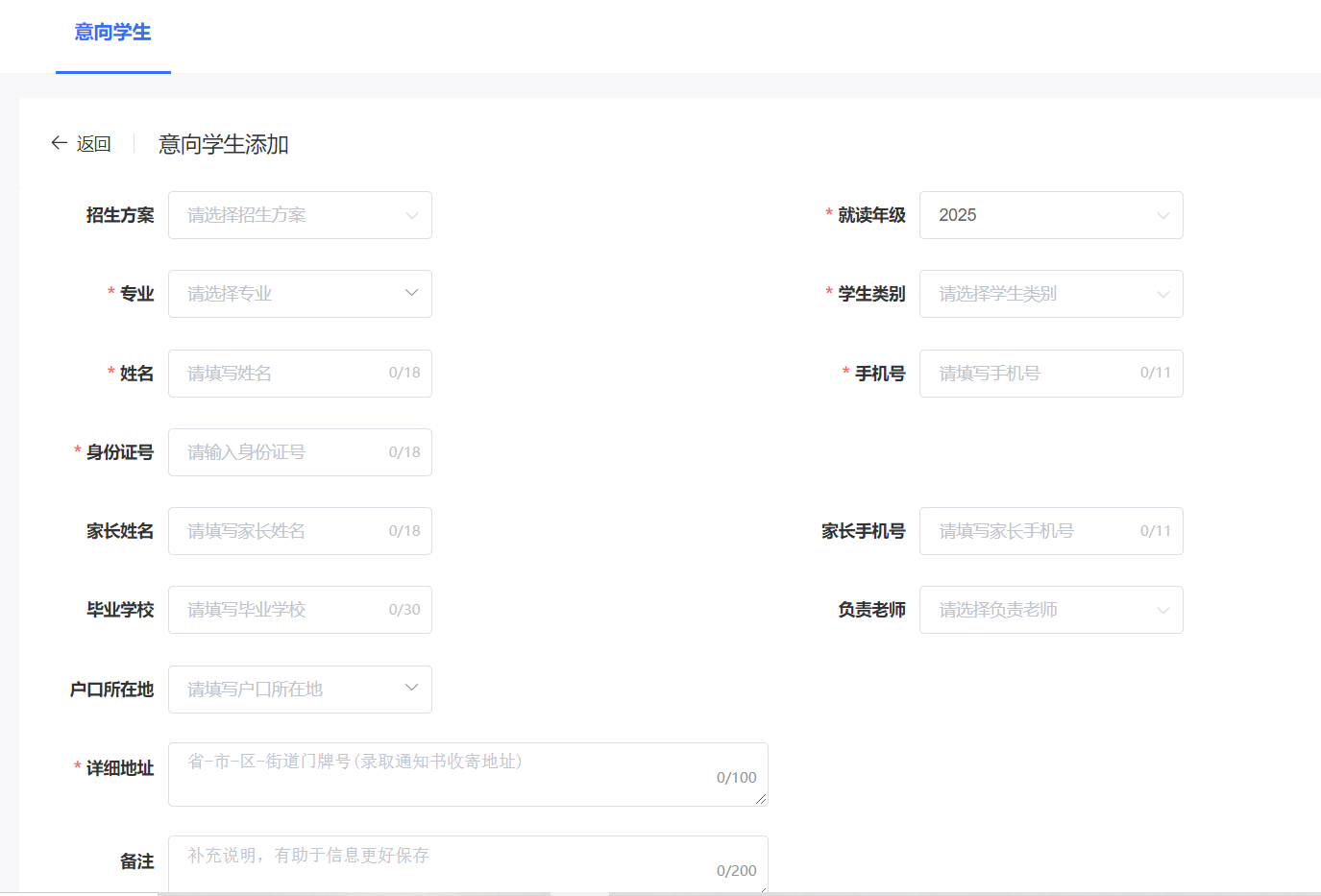Click the 户口所在地 dropdown arrow icon
Screen dimensions: 1321x896
tap(411, 689)
